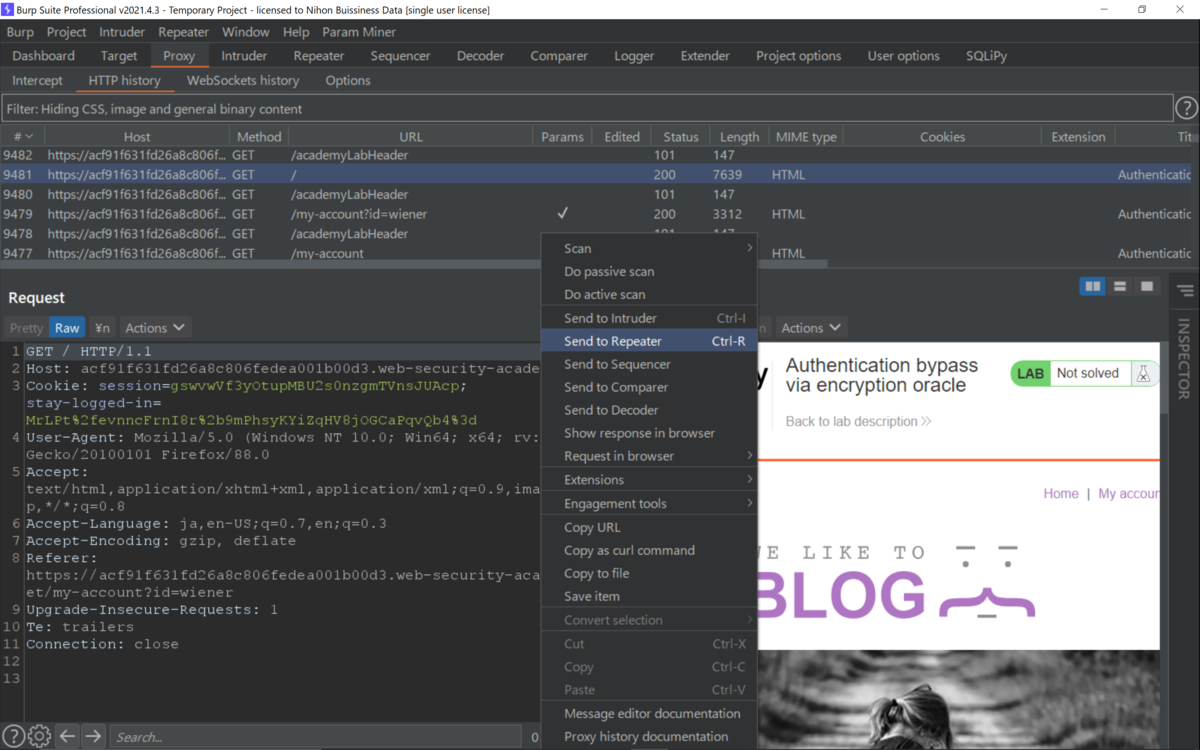Switch to the Dashboard tab
Screen dimensions: 1200x750
(44, 56)
